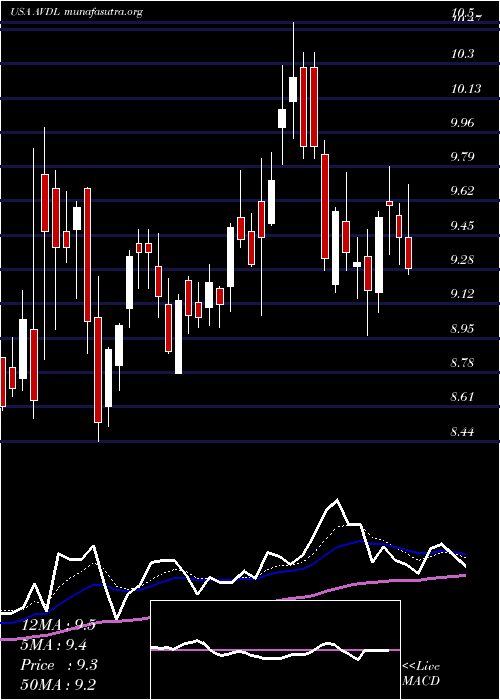
Task: Click the MACD inset chart panel
Action: (x=275, y=650)
